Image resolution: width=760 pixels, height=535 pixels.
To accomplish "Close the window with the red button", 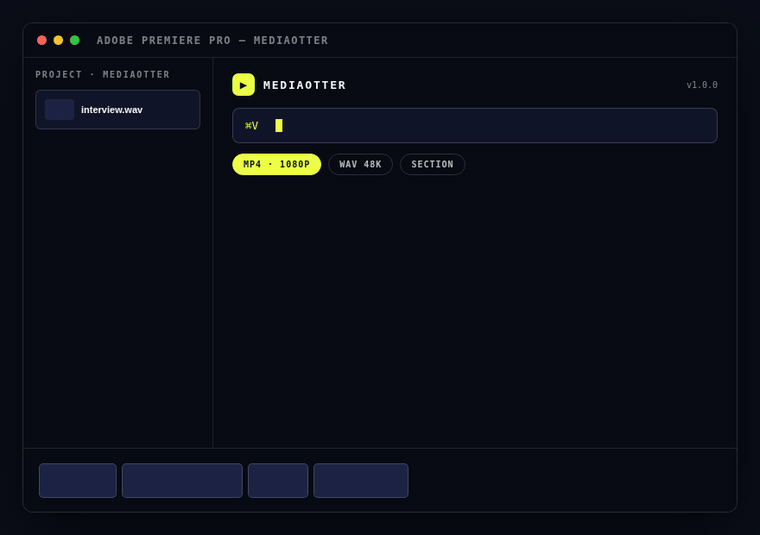I will [42, 40].
